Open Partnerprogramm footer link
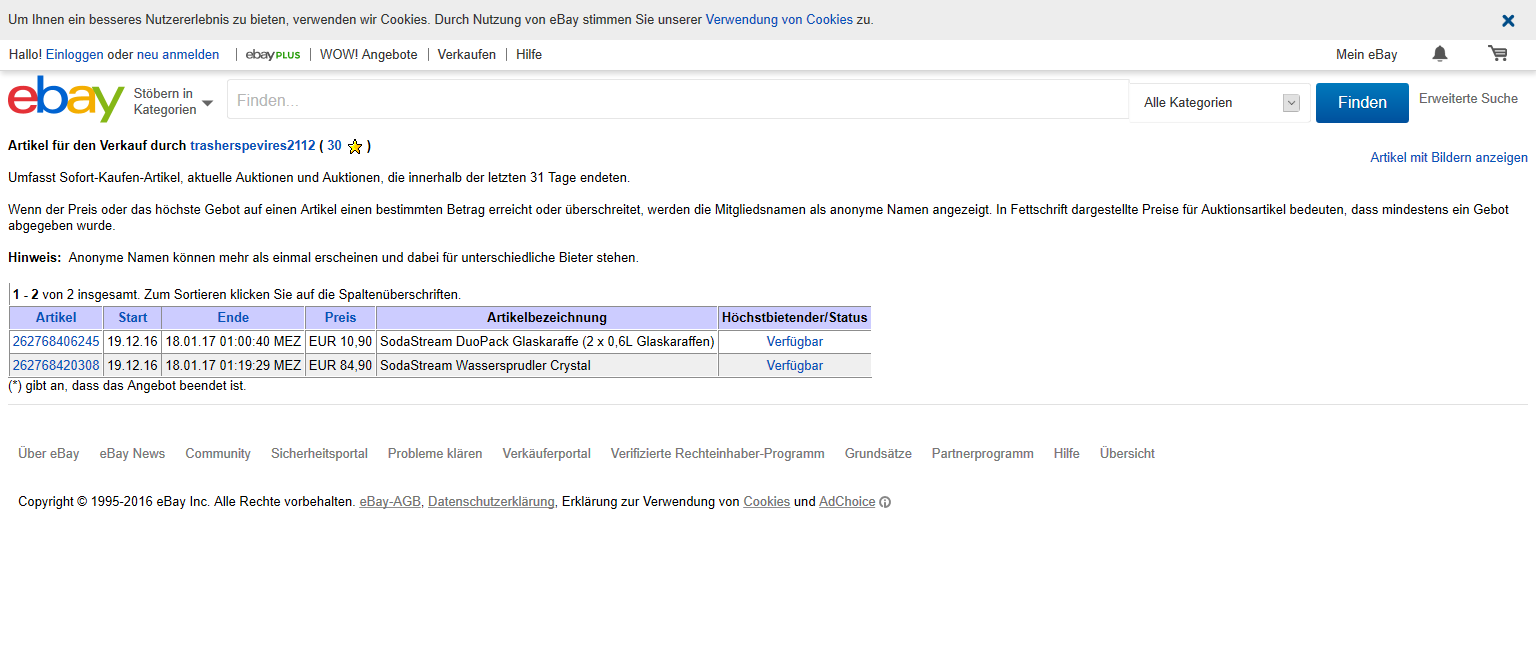This screenshot has height=654, width=1536. pyautogui.click(x=983, y=454)
